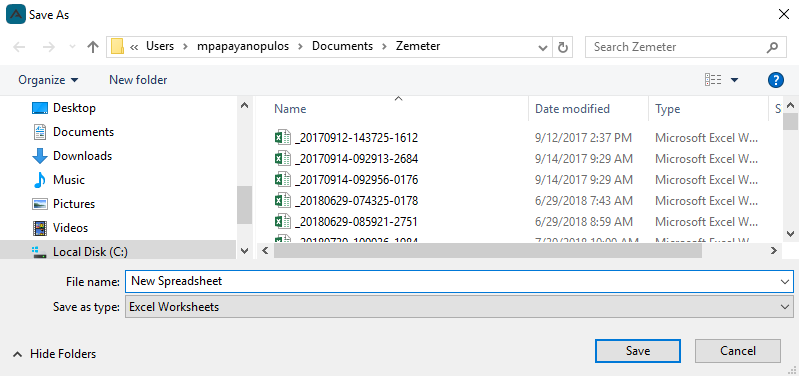Select file _20180629-074325-0178
Screen dimensions: 799x376
[356, 201]
